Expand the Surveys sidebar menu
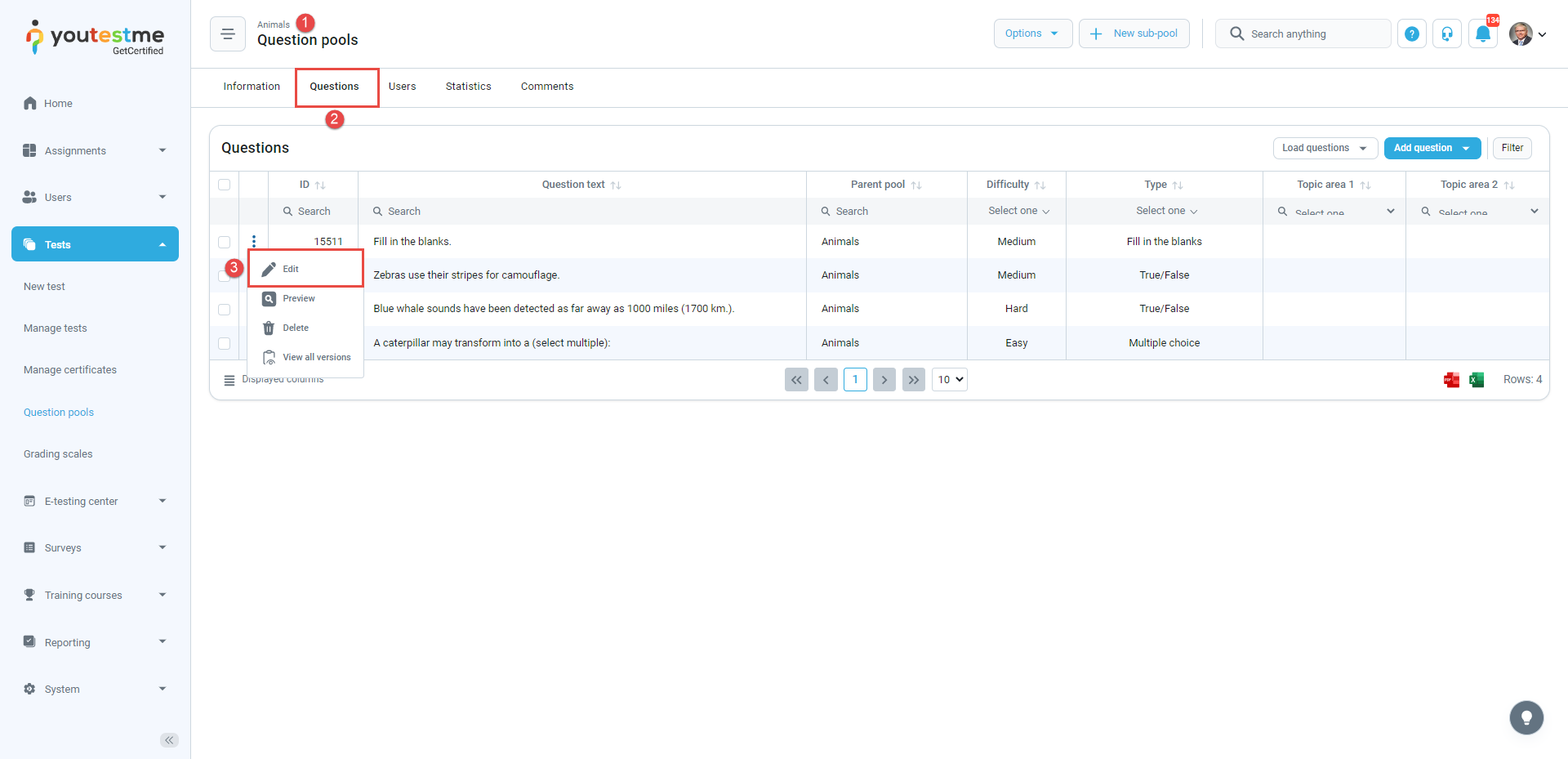This screenshot has height=759, width=1568. [x=95, y=547]
